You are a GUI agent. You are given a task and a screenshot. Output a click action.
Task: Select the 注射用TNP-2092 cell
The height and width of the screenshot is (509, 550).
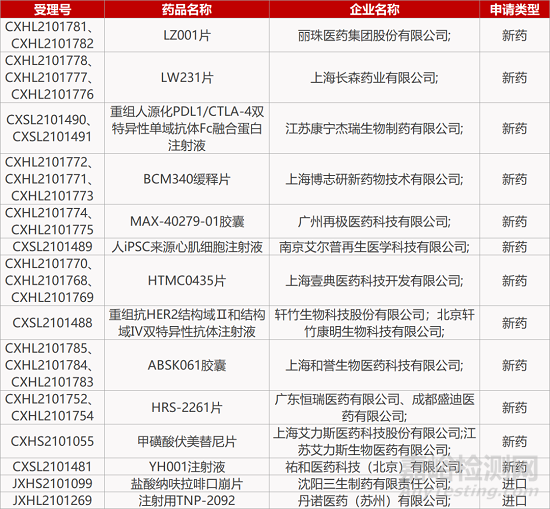coord(187,500)
